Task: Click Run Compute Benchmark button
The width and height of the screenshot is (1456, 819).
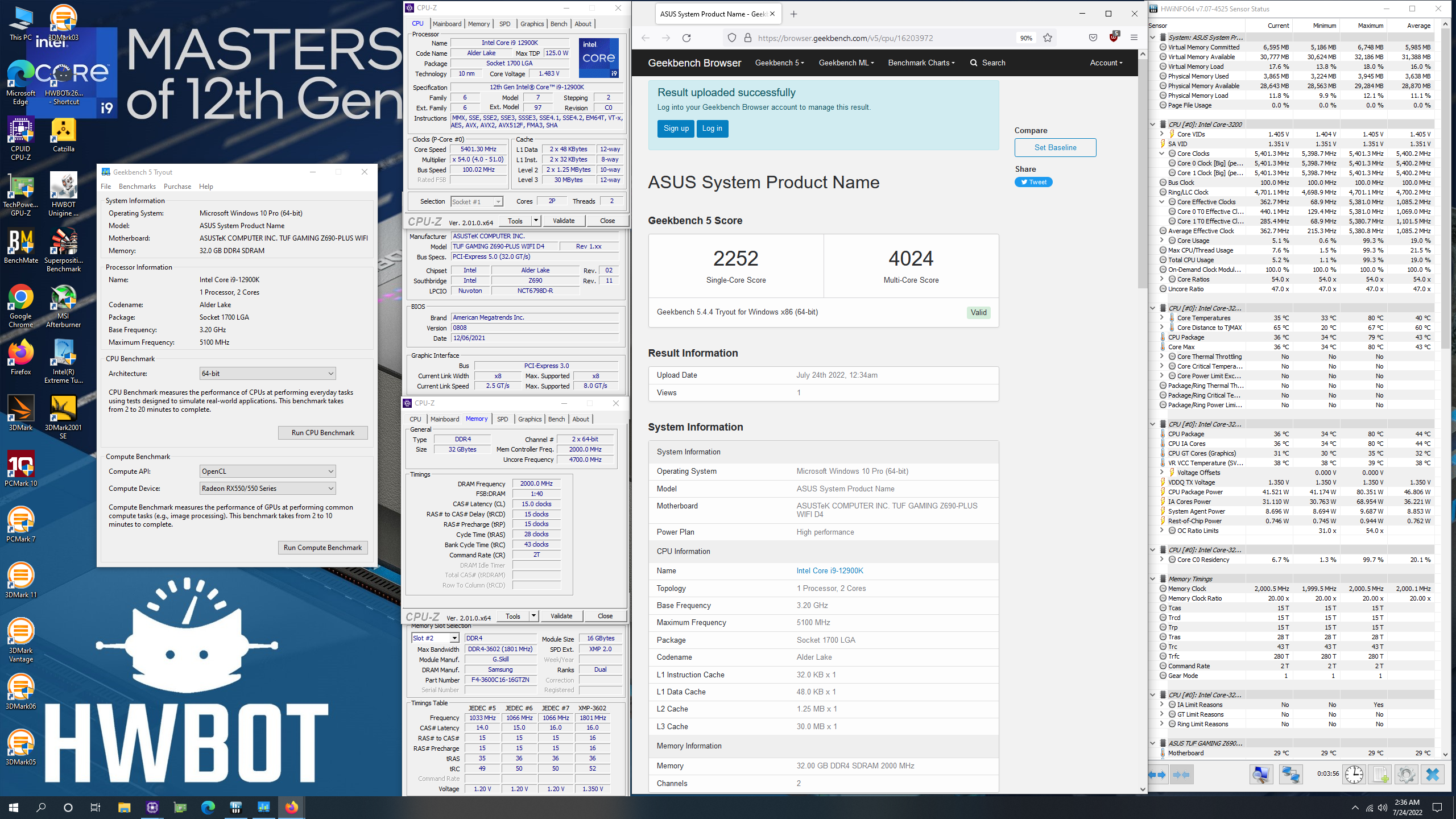Action: (x=322, y=548)
